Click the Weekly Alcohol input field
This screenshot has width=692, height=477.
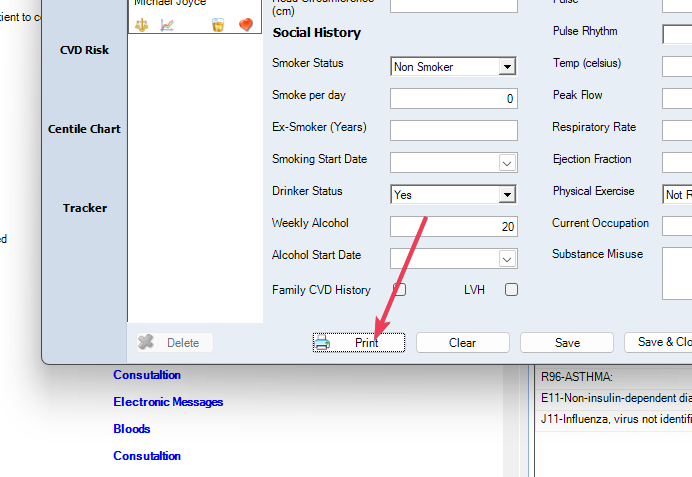point(453,227)
